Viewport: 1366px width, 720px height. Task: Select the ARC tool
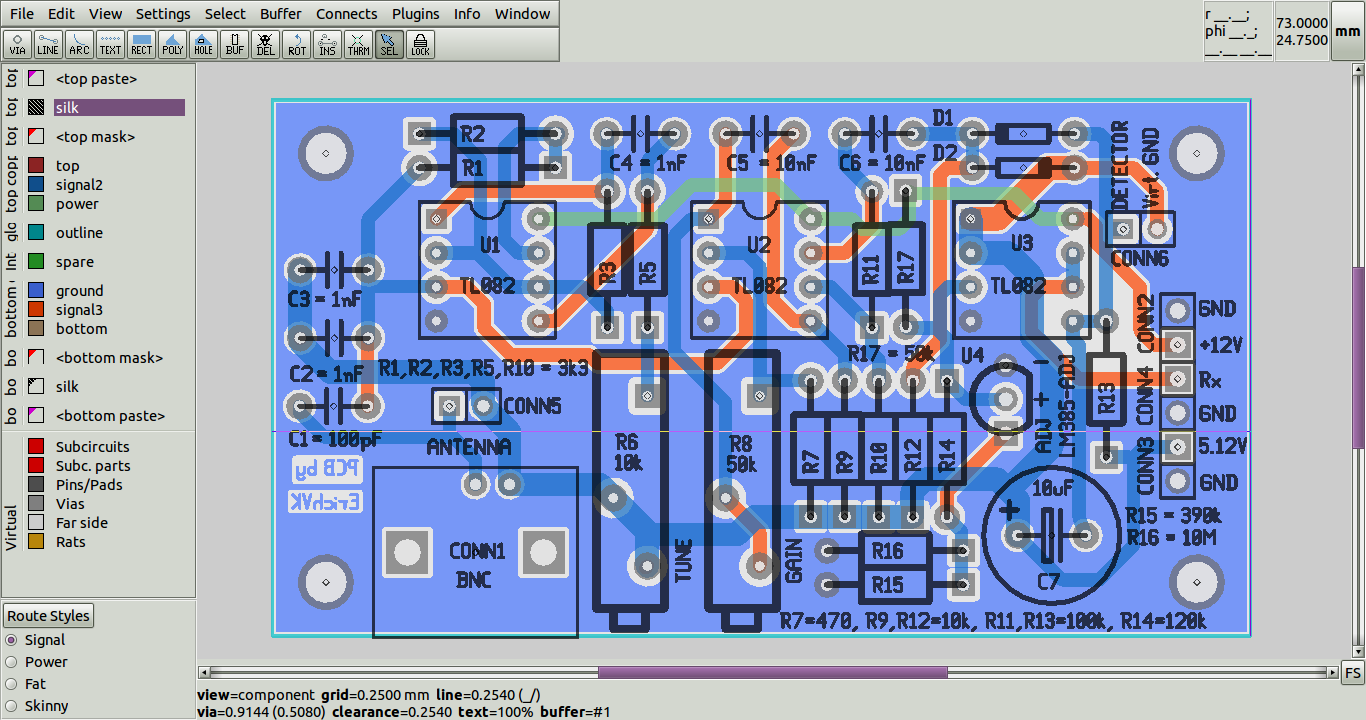click(x=79, y=44)
